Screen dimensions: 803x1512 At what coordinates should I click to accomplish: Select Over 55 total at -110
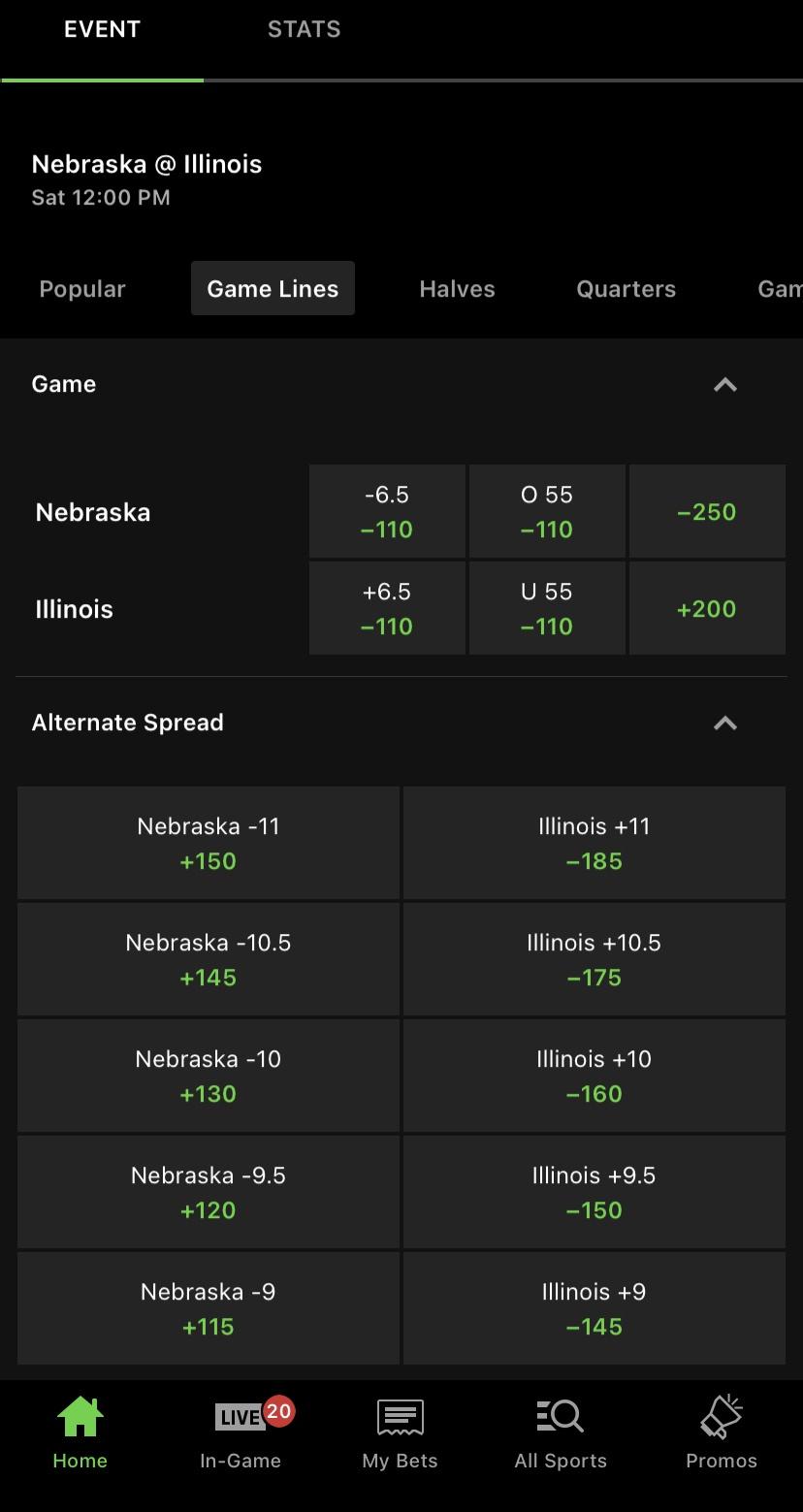click(547, 511)
